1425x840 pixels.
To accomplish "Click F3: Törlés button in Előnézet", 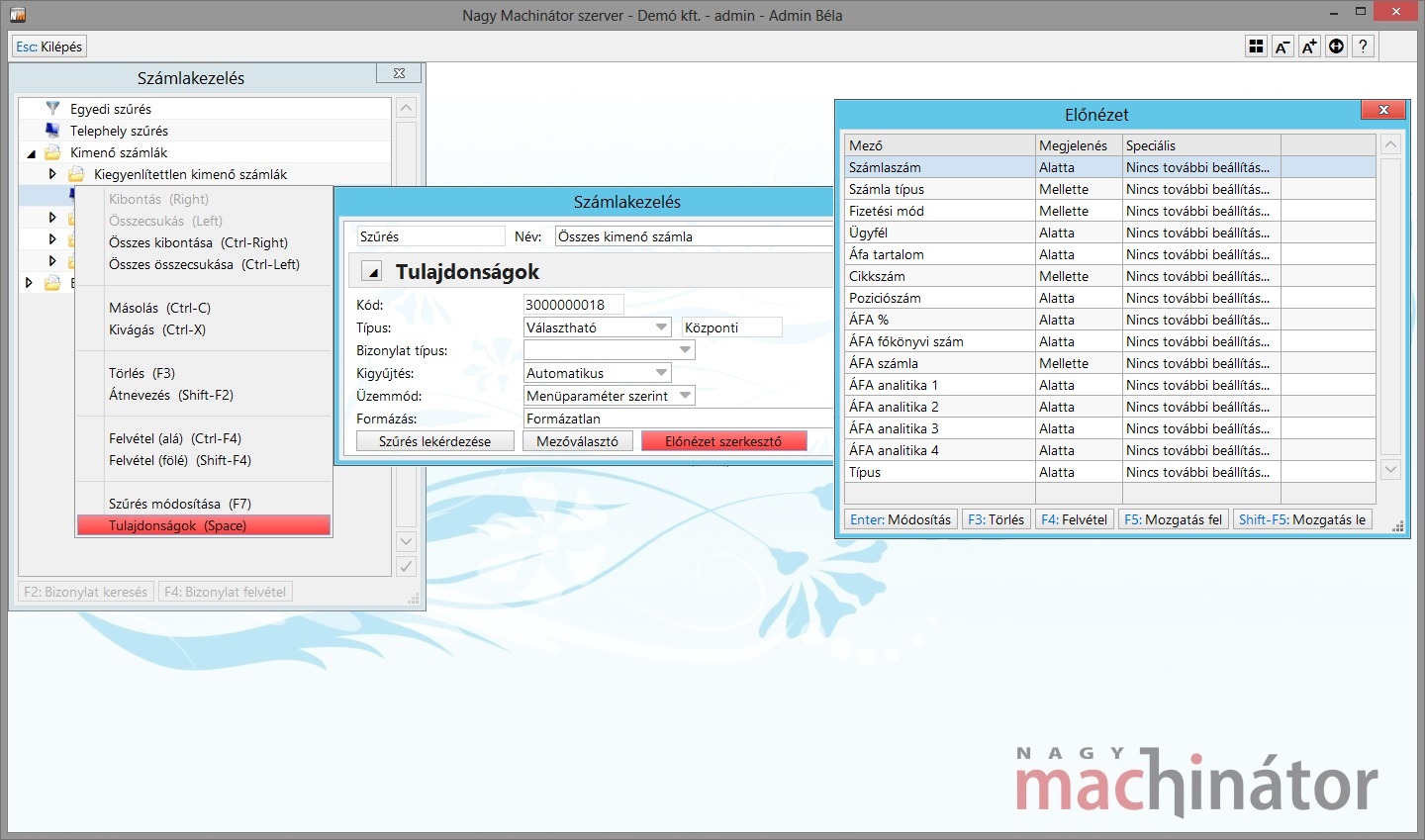I will [996, 519].
